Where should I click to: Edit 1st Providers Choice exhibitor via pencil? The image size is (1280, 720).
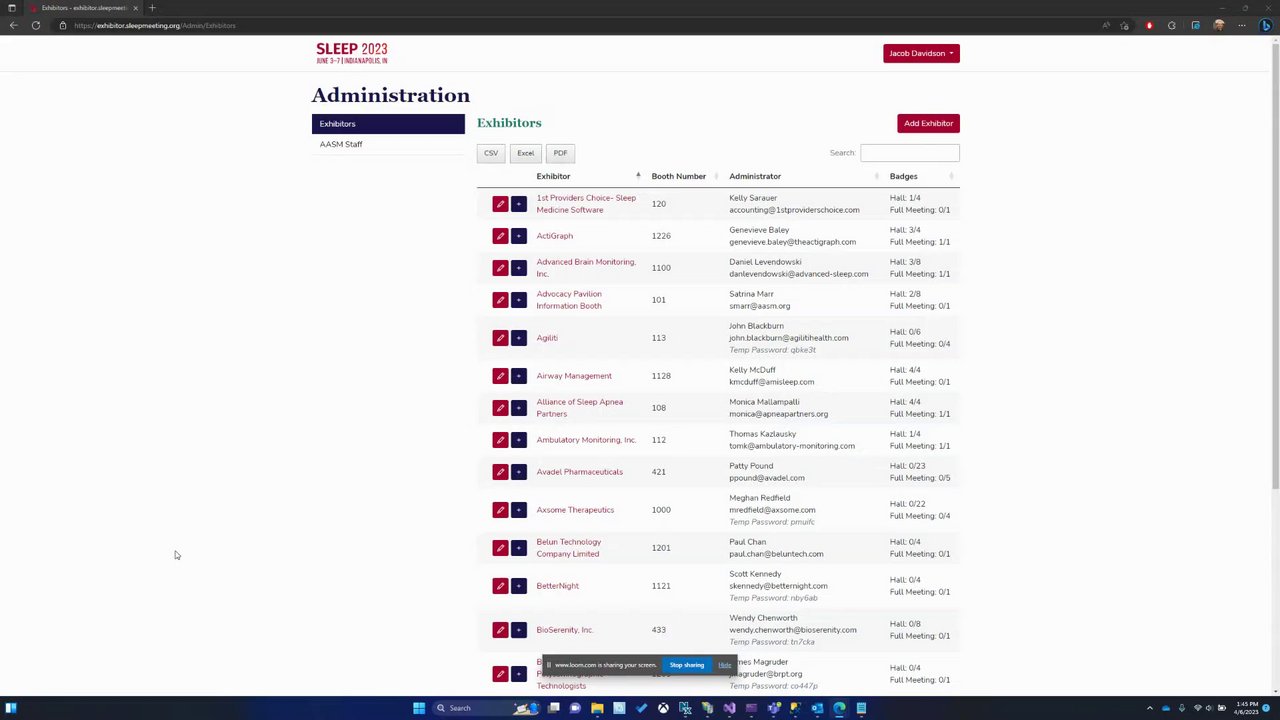tap(500, 204)
